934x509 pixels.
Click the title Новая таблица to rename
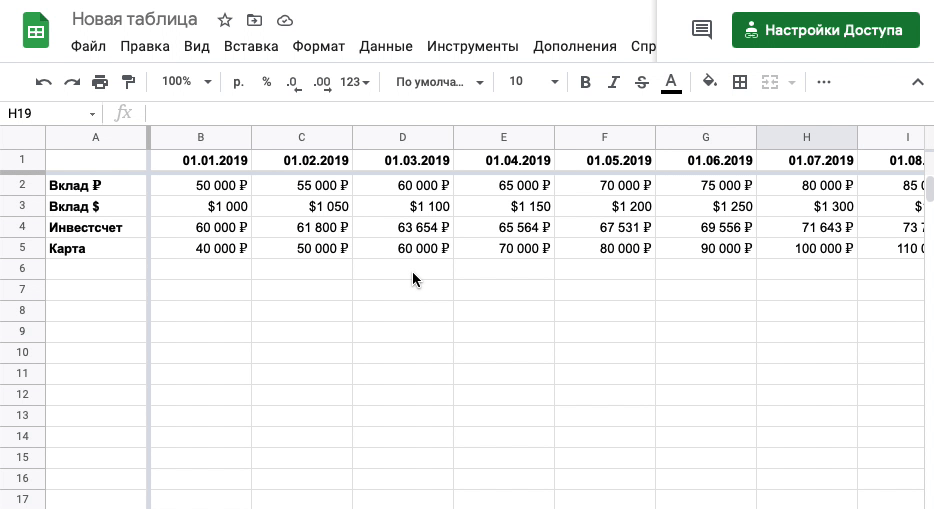click(x=135, y=20)
